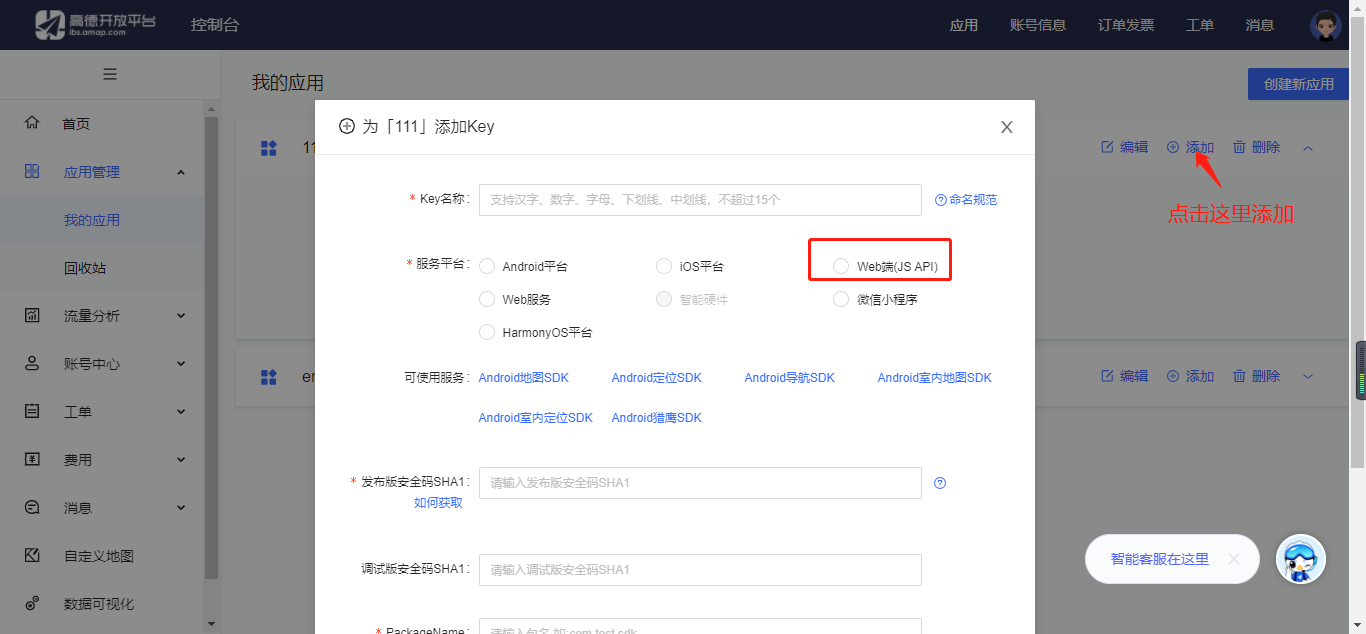Click the app icon for second application row
This screenshot has height=634, width=1366.
point(268,377)
